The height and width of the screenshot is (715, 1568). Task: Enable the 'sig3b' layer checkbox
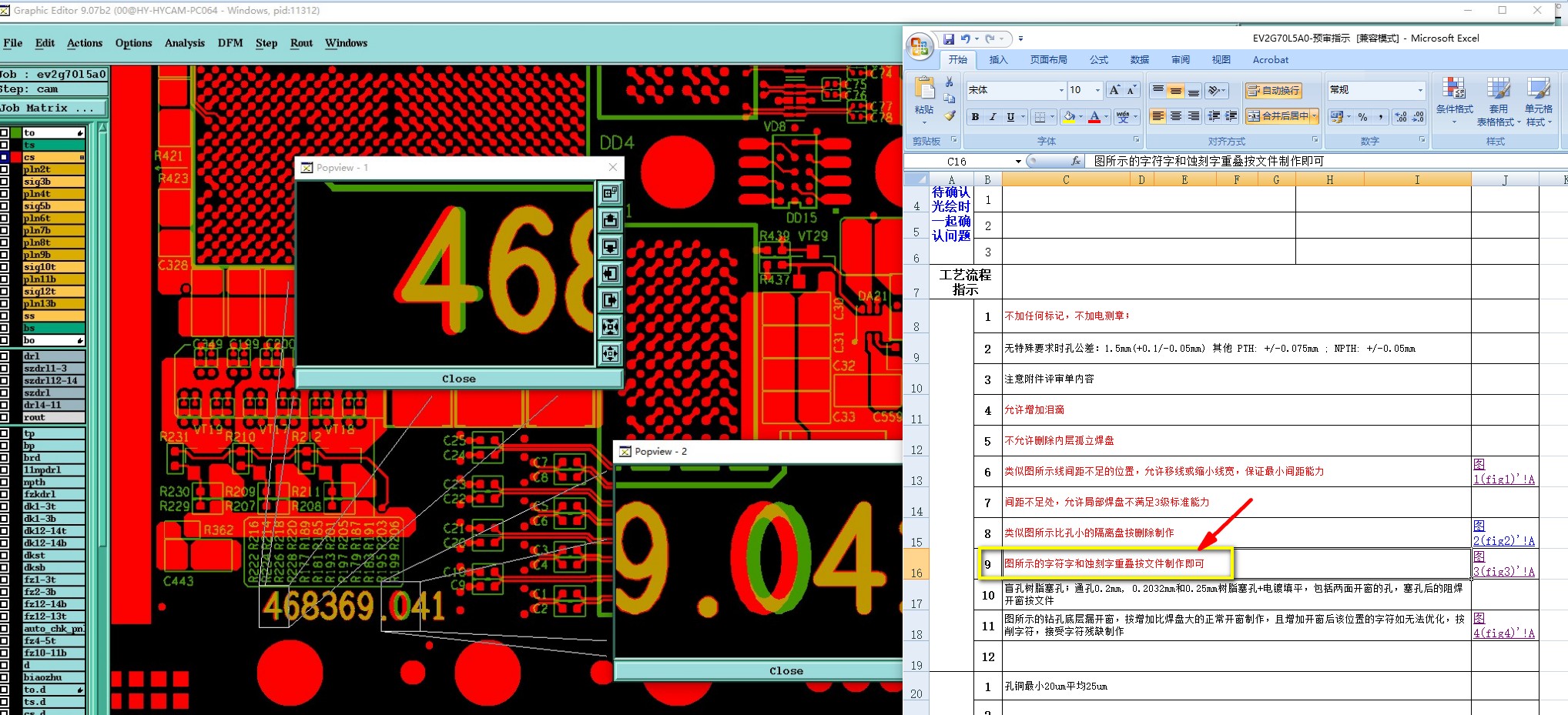[4, 182]
